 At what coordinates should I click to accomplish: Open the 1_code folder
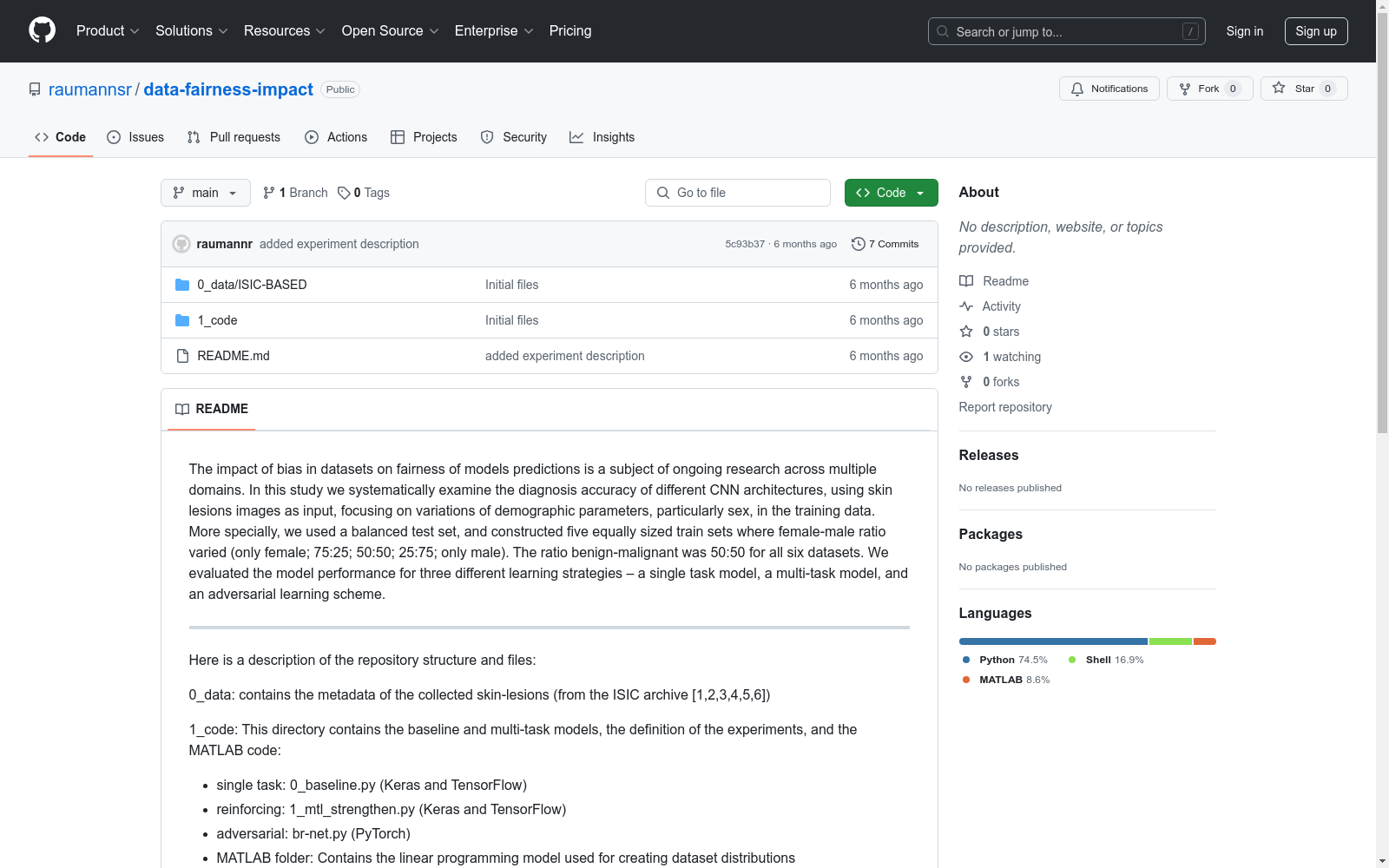click(x=217, y=320)
